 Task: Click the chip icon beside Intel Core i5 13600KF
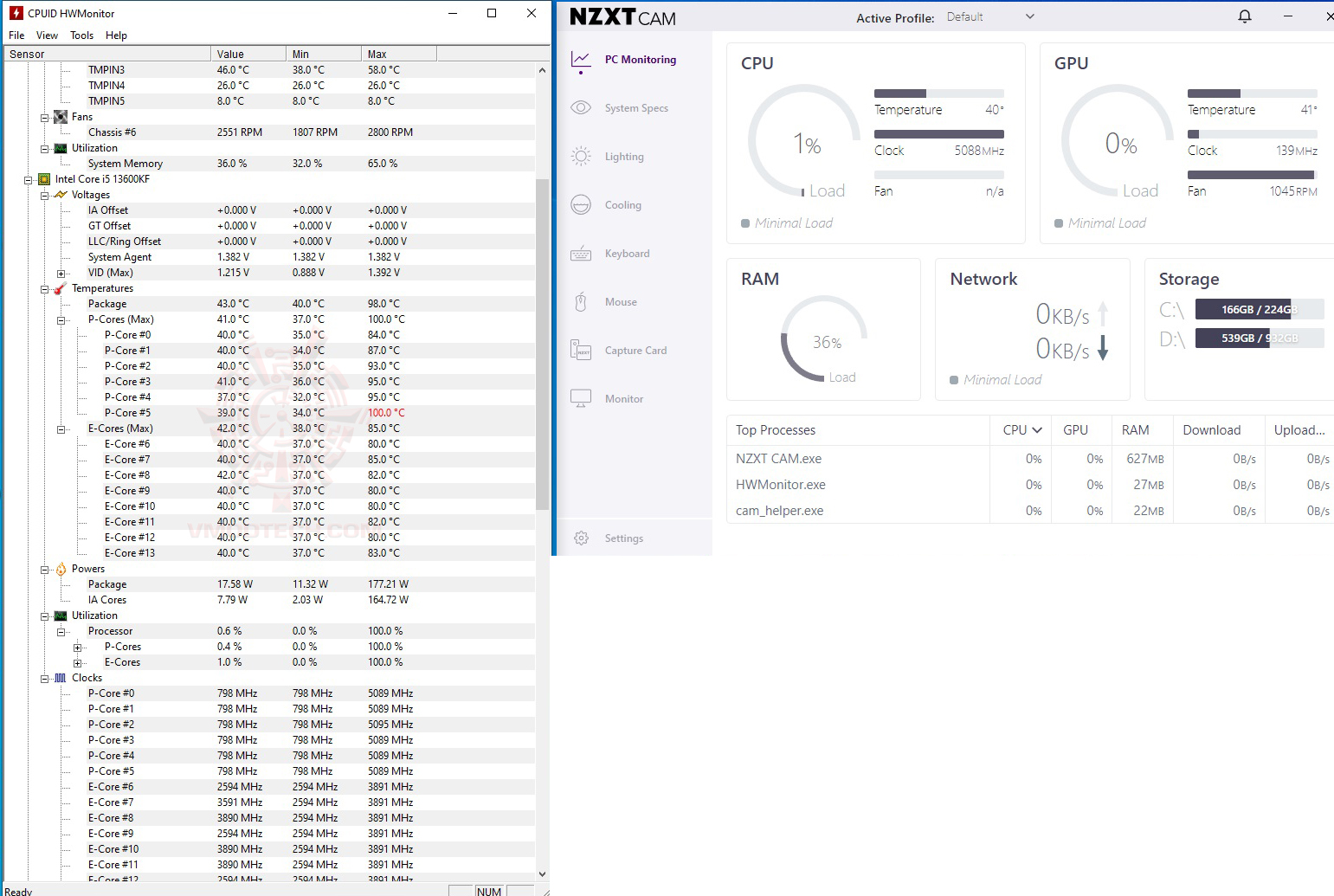(x=44, y=179)
